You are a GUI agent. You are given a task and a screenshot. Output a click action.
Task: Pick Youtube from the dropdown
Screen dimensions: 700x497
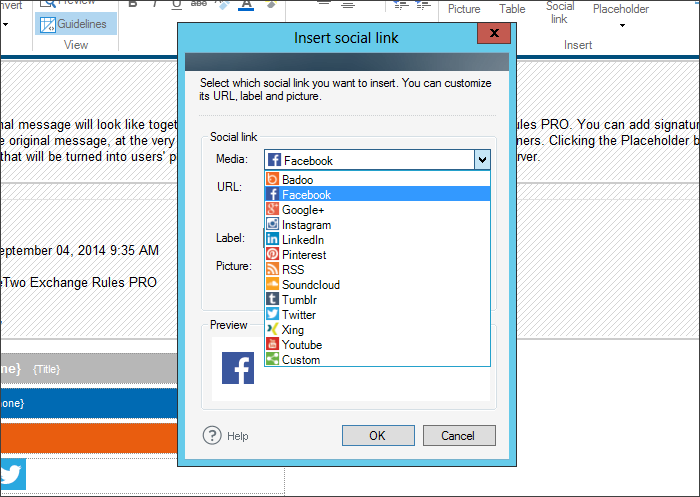[301, 345]
